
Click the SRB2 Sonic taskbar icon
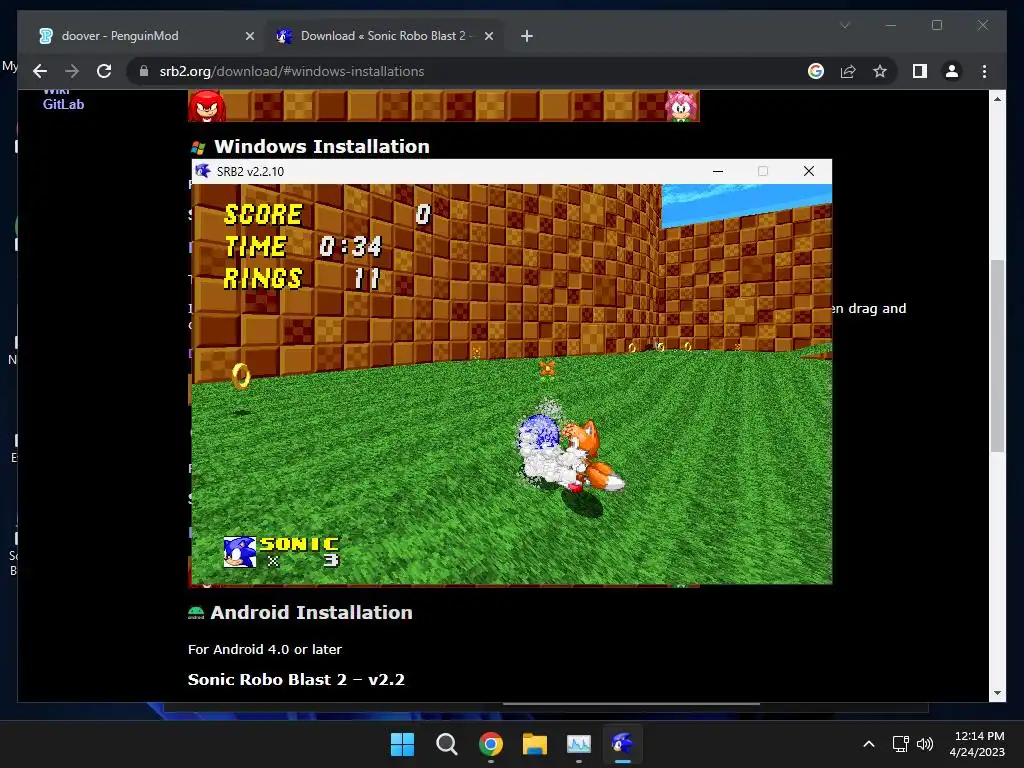[622, 744]
